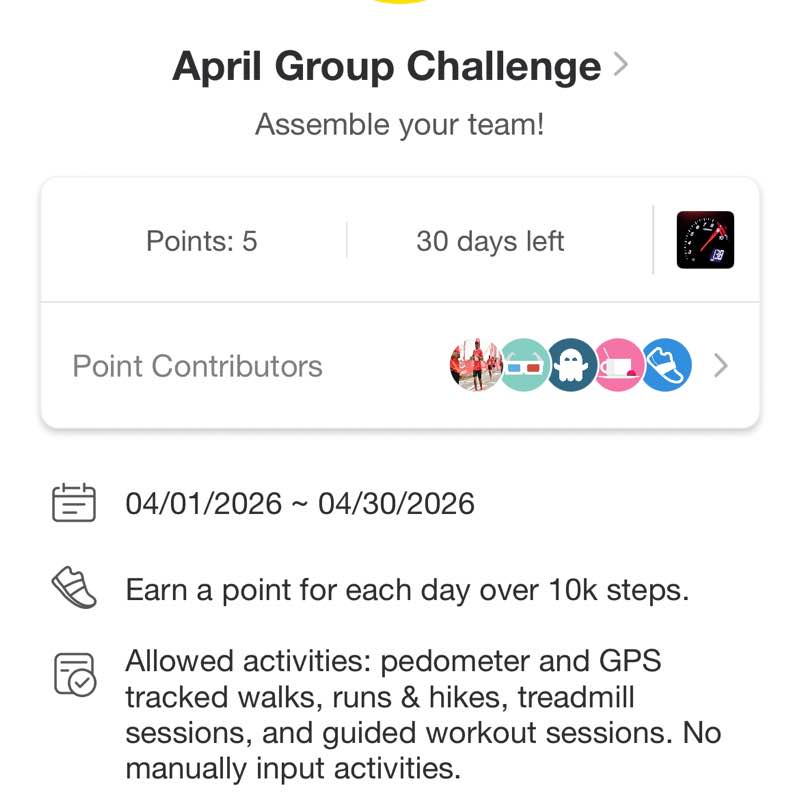Click the Assemble your team! subtitle

click(x=400, y=125)
